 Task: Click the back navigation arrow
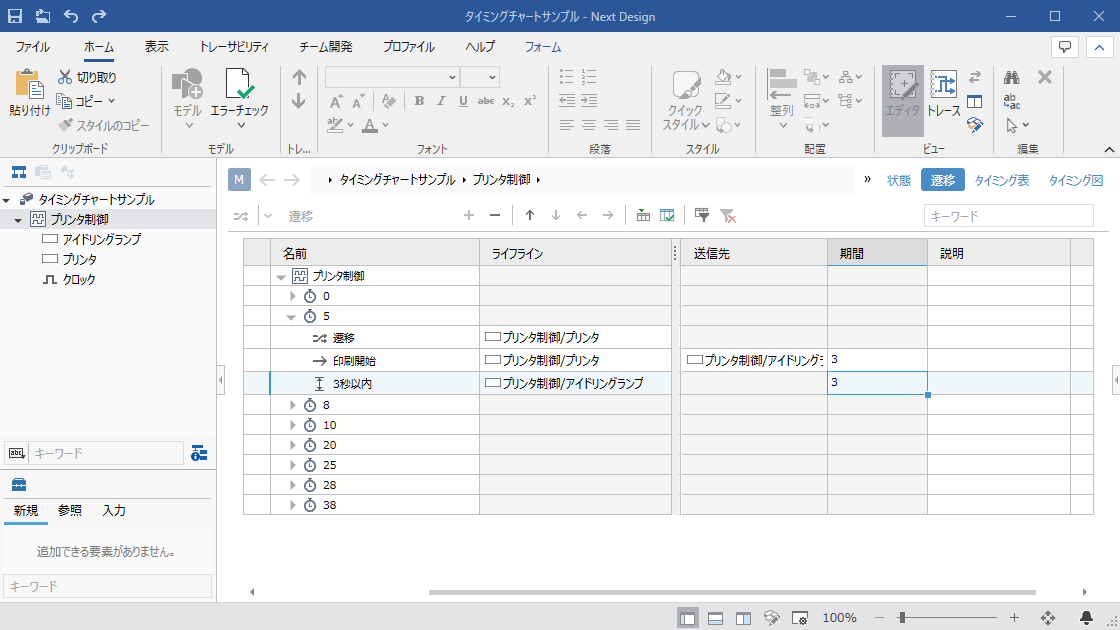point(267,180)
